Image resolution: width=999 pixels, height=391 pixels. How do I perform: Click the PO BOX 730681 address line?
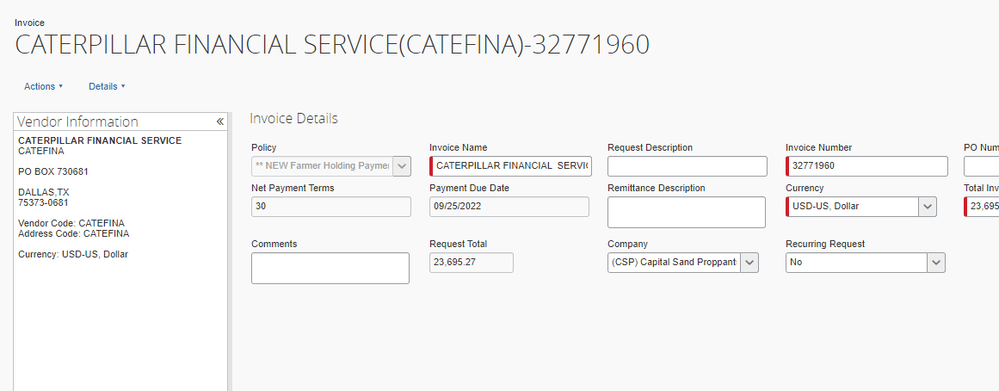click(x=53, y=172)
